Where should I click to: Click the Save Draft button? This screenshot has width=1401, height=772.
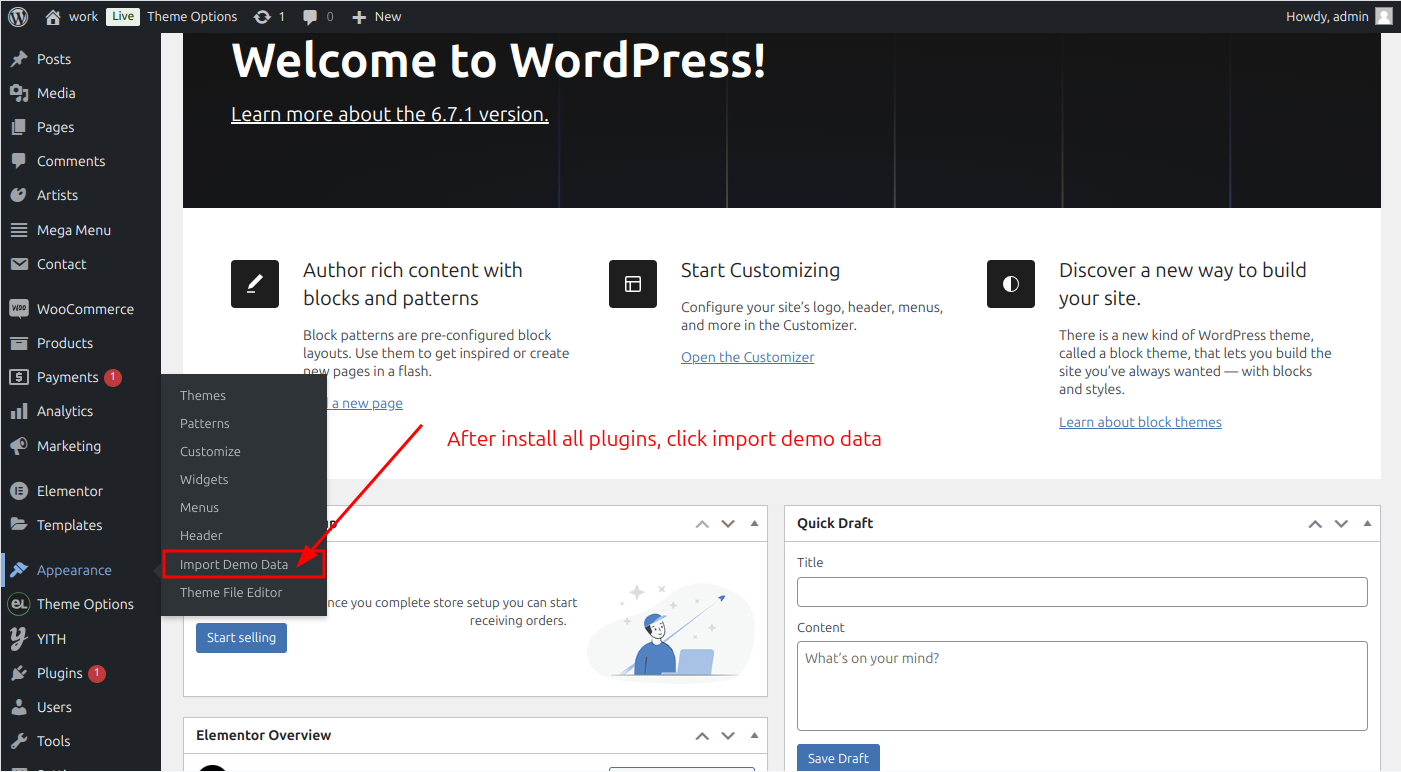pyautogui.click(x=838, y=758)
